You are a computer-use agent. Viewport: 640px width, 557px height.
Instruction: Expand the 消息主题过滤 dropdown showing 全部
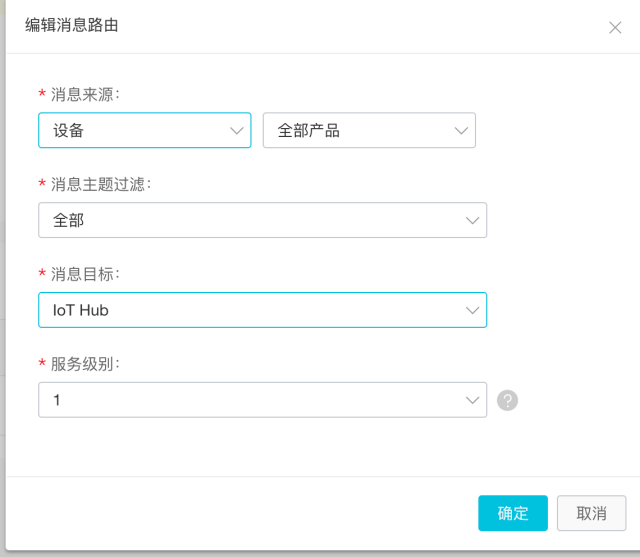click(250, 220)
